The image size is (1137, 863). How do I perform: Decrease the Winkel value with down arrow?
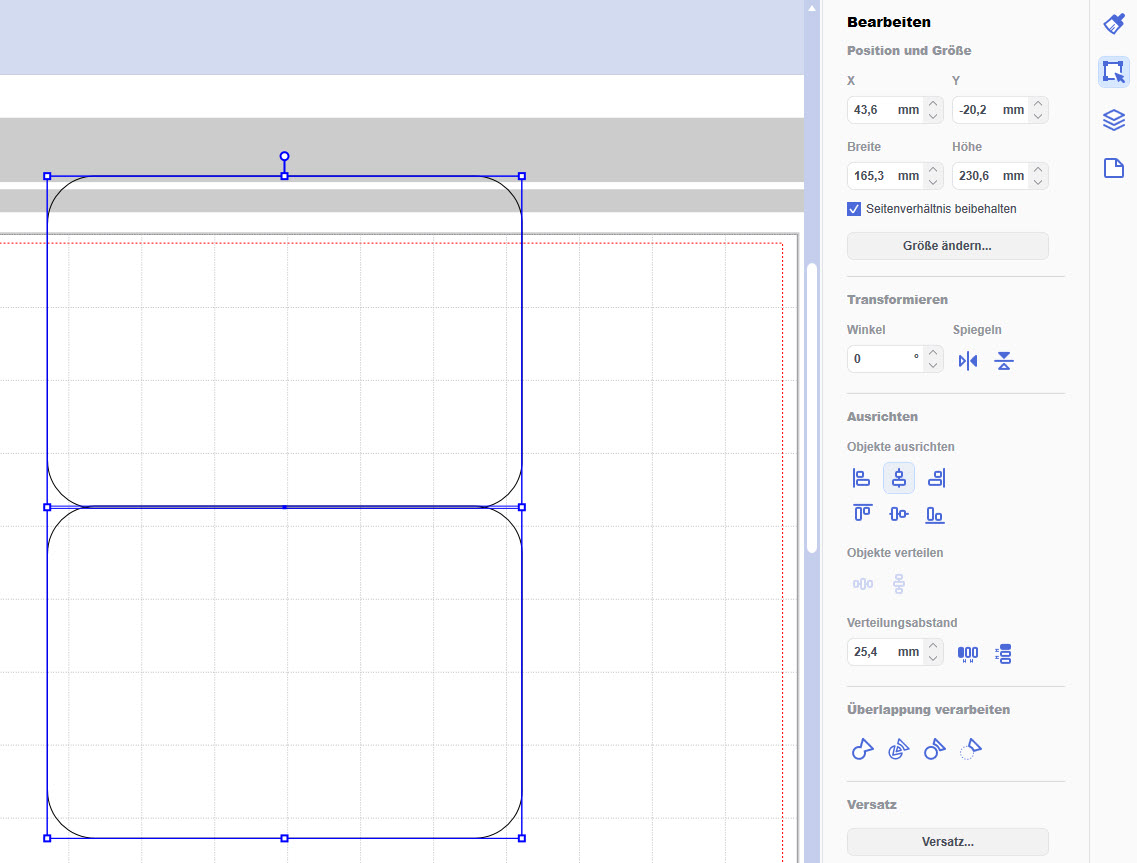click(x=933, y=365)
